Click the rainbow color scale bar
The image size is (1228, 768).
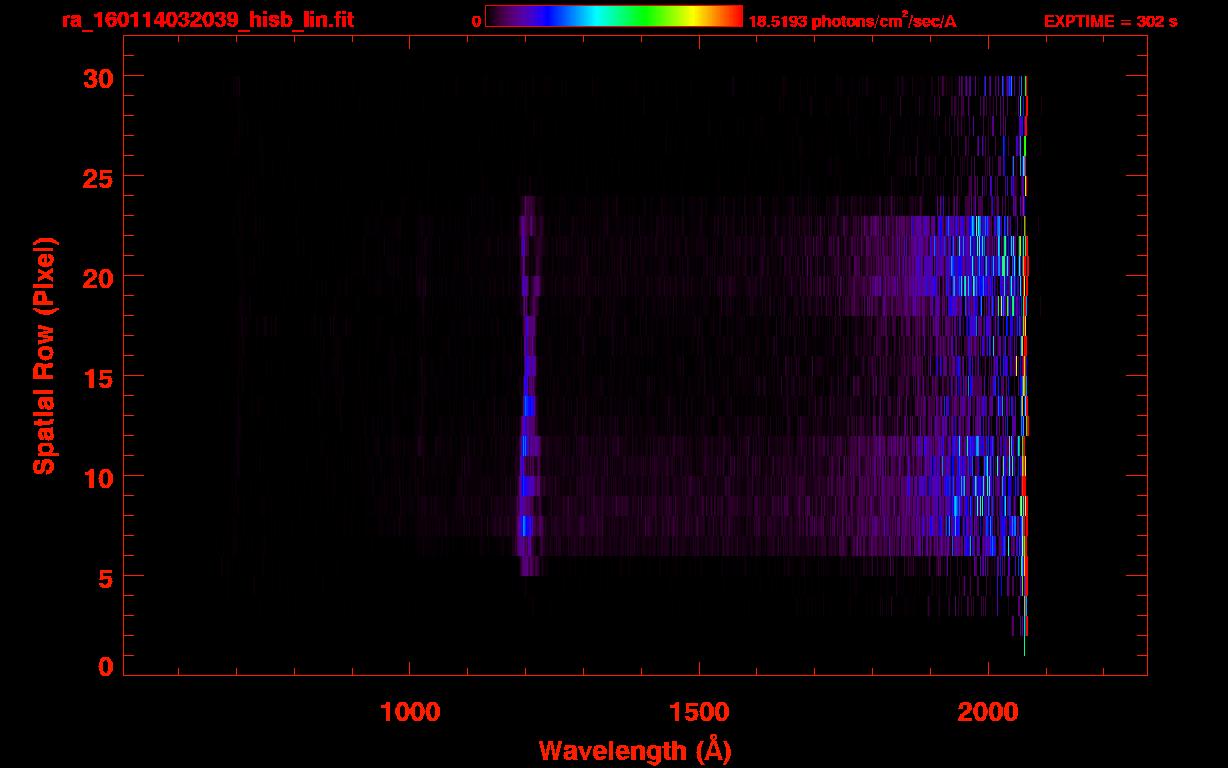click(x=614, y=16)
